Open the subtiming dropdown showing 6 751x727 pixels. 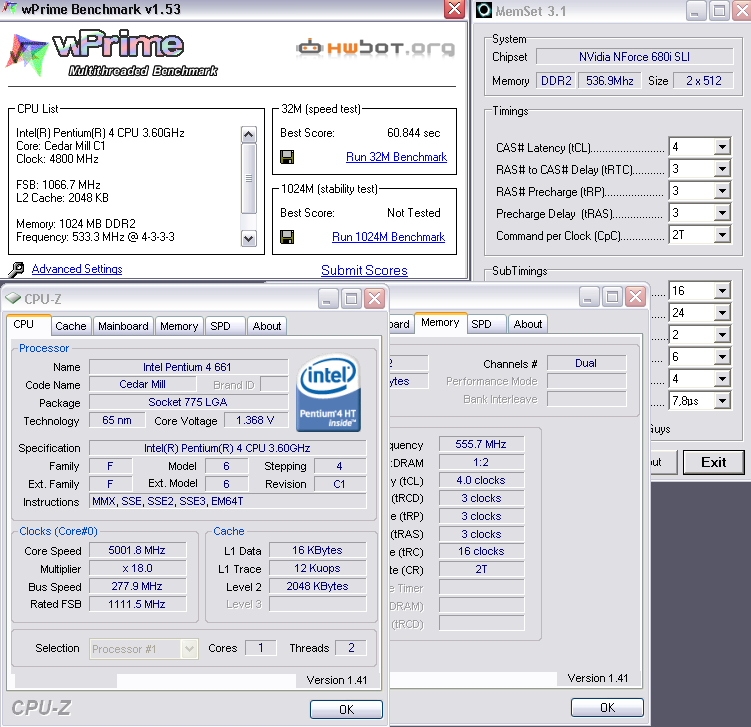[x=722, y=356]
